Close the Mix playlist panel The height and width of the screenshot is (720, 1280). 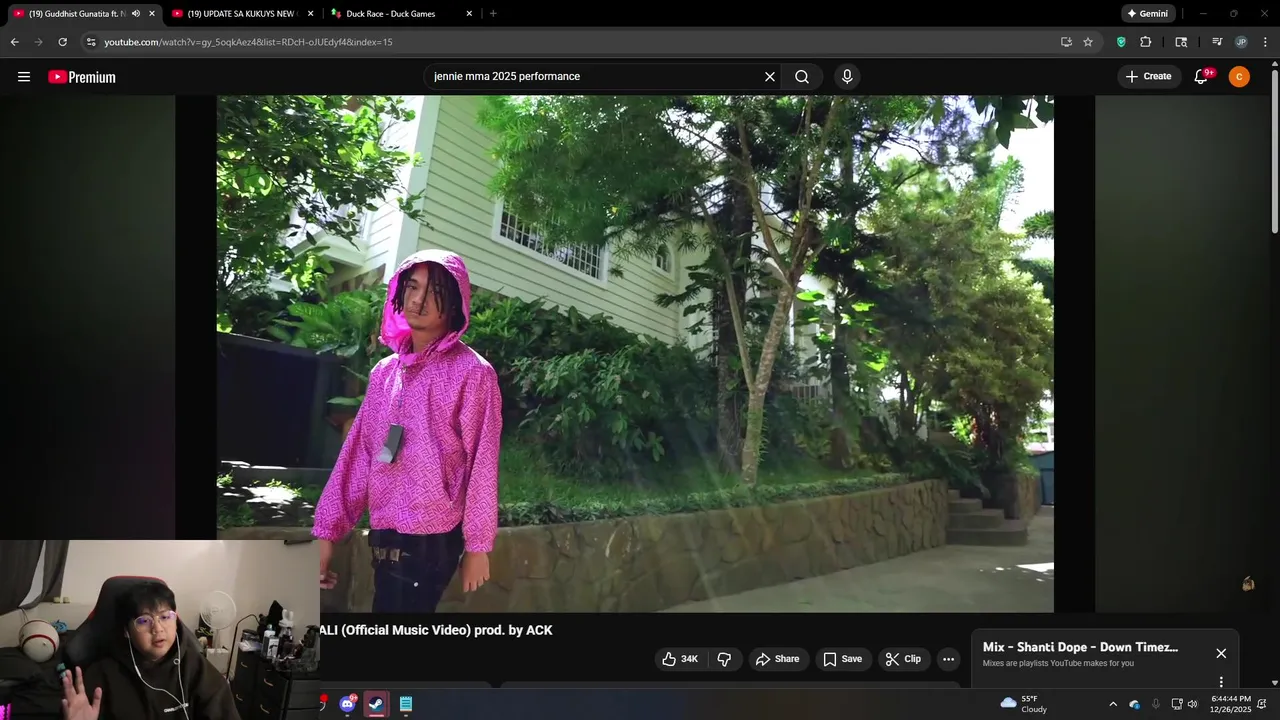[1221, 653]
